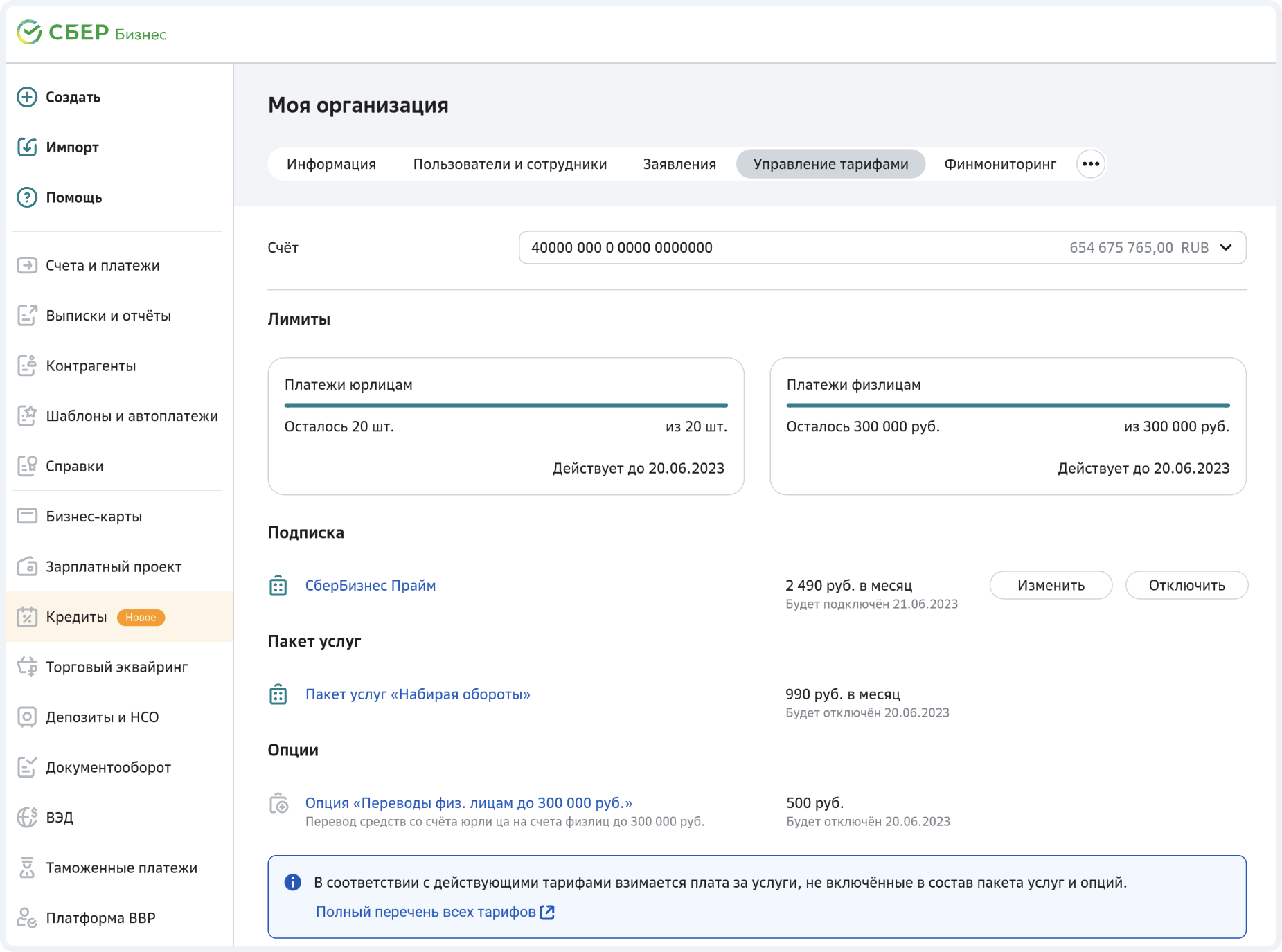Screen dimensions: 1282x952
Task: Open the three-dots more tabs button
Action: coord(1091,164)
